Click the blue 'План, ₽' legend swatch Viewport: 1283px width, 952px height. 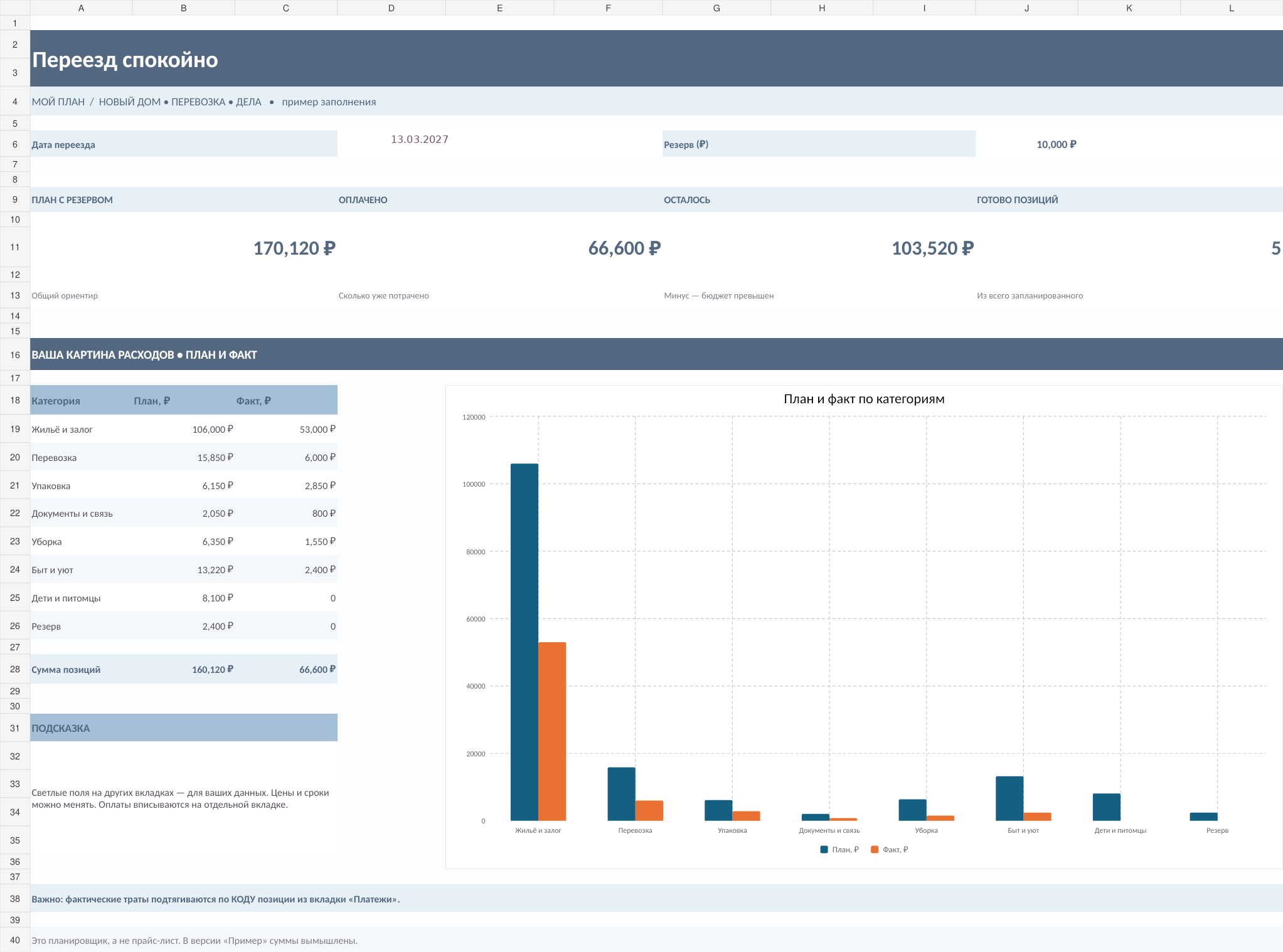[x=824, y=849]
